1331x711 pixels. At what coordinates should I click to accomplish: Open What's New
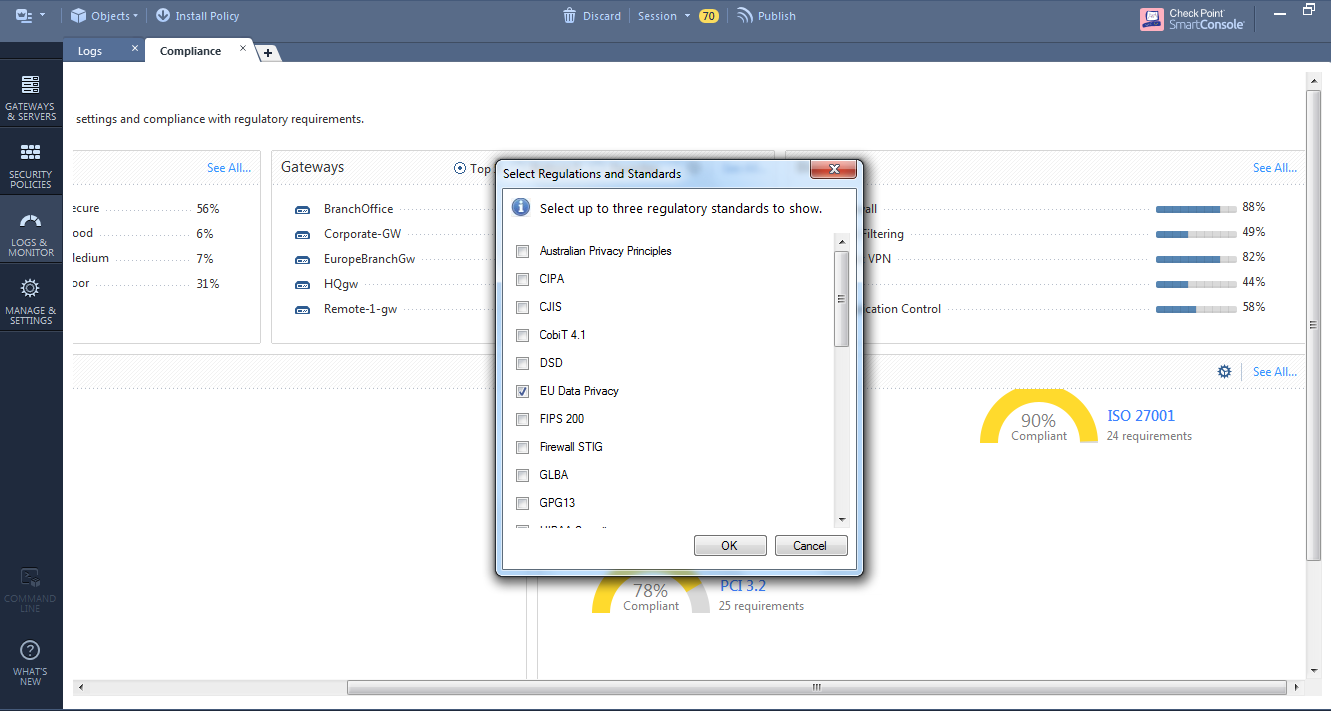coord(31,662)
